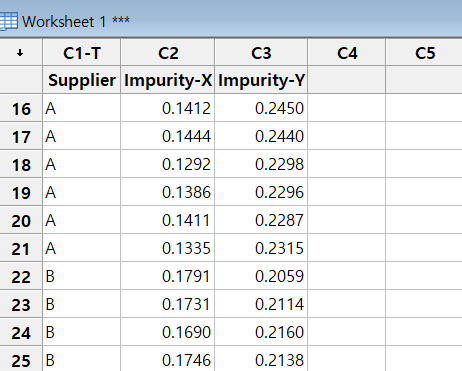Select row header 25

pyautogui.click(x=21, y=359)
